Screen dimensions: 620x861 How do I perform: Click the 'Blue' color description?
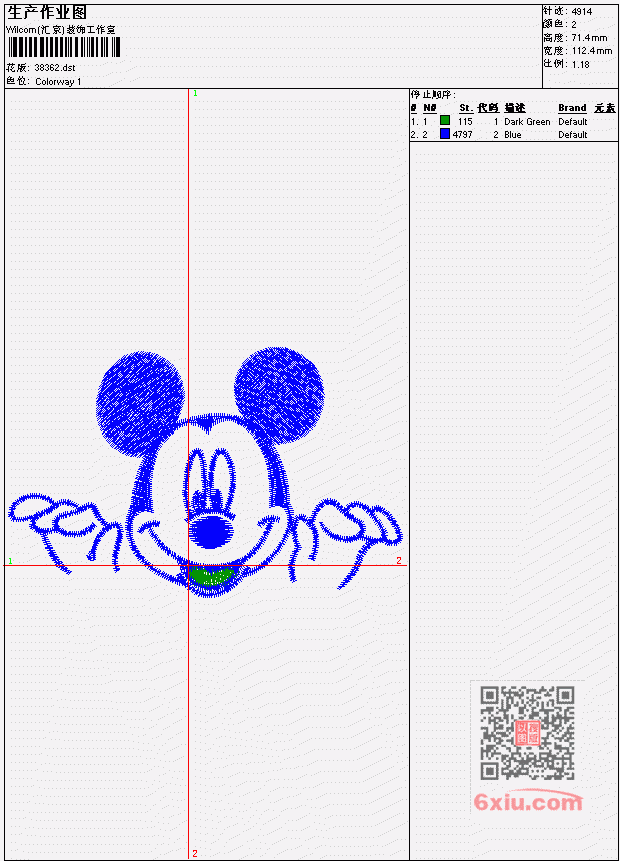coord(512,135)
